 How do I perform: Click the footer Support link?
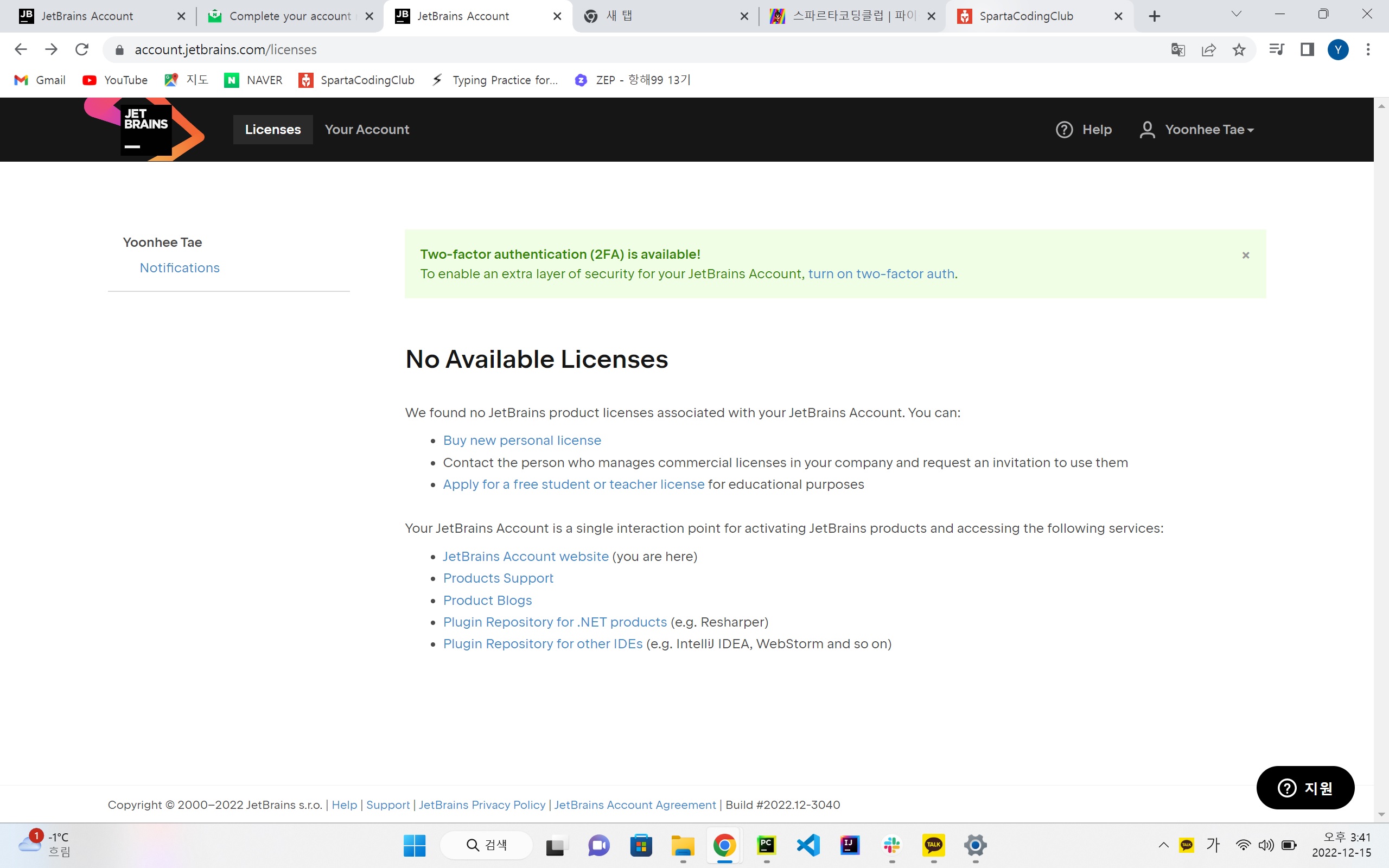(388, 805)
